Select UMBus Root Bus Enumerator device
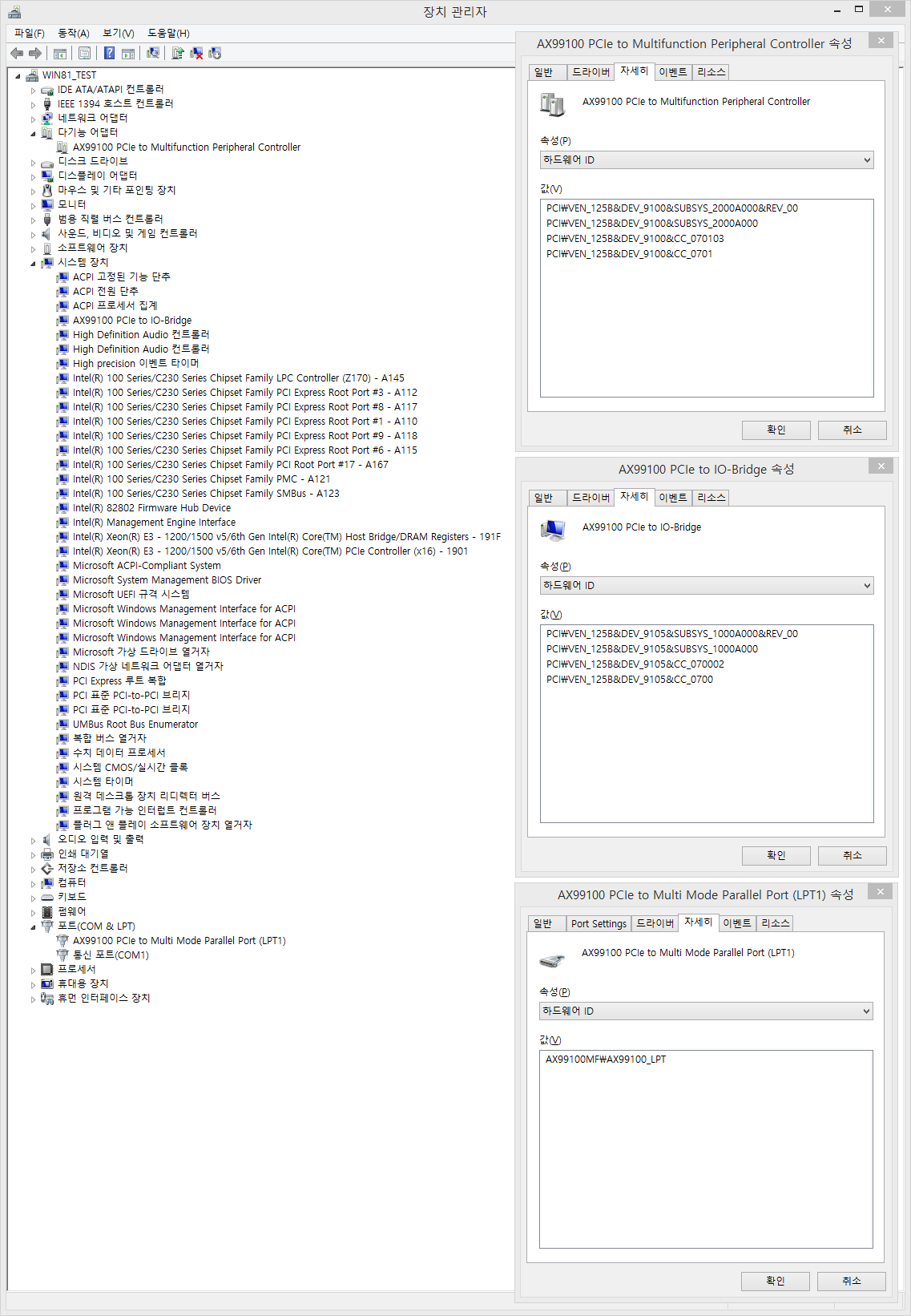911x1316 pixels. [x=135, y=725]
